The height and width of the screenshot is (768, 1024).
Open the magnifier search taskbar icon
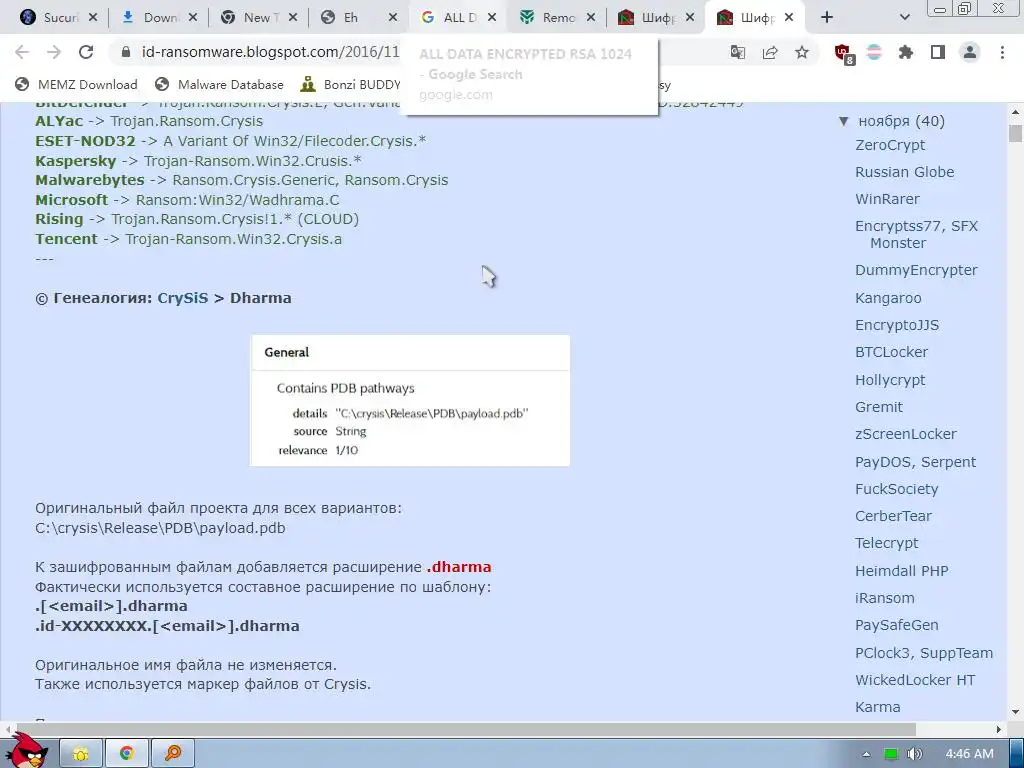pos(172,754)
